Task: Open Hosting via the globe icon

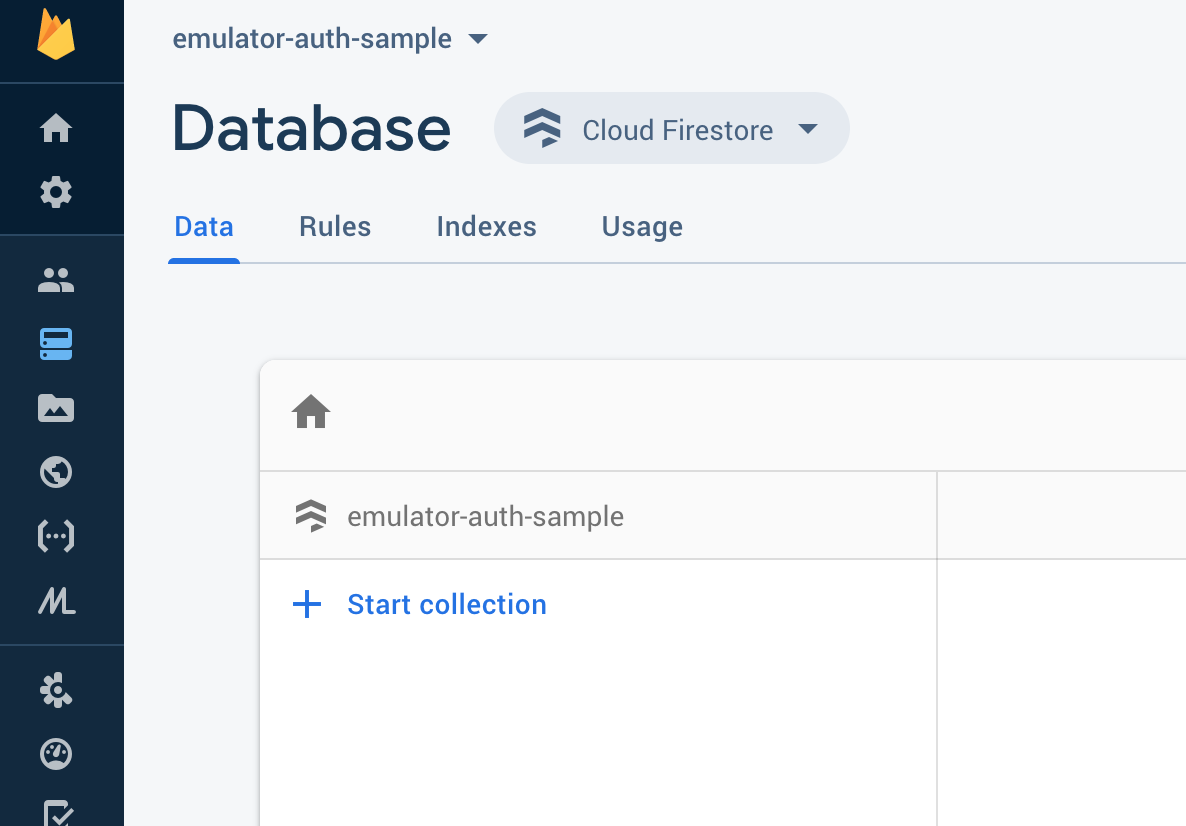Action: [x=56, y=471]
